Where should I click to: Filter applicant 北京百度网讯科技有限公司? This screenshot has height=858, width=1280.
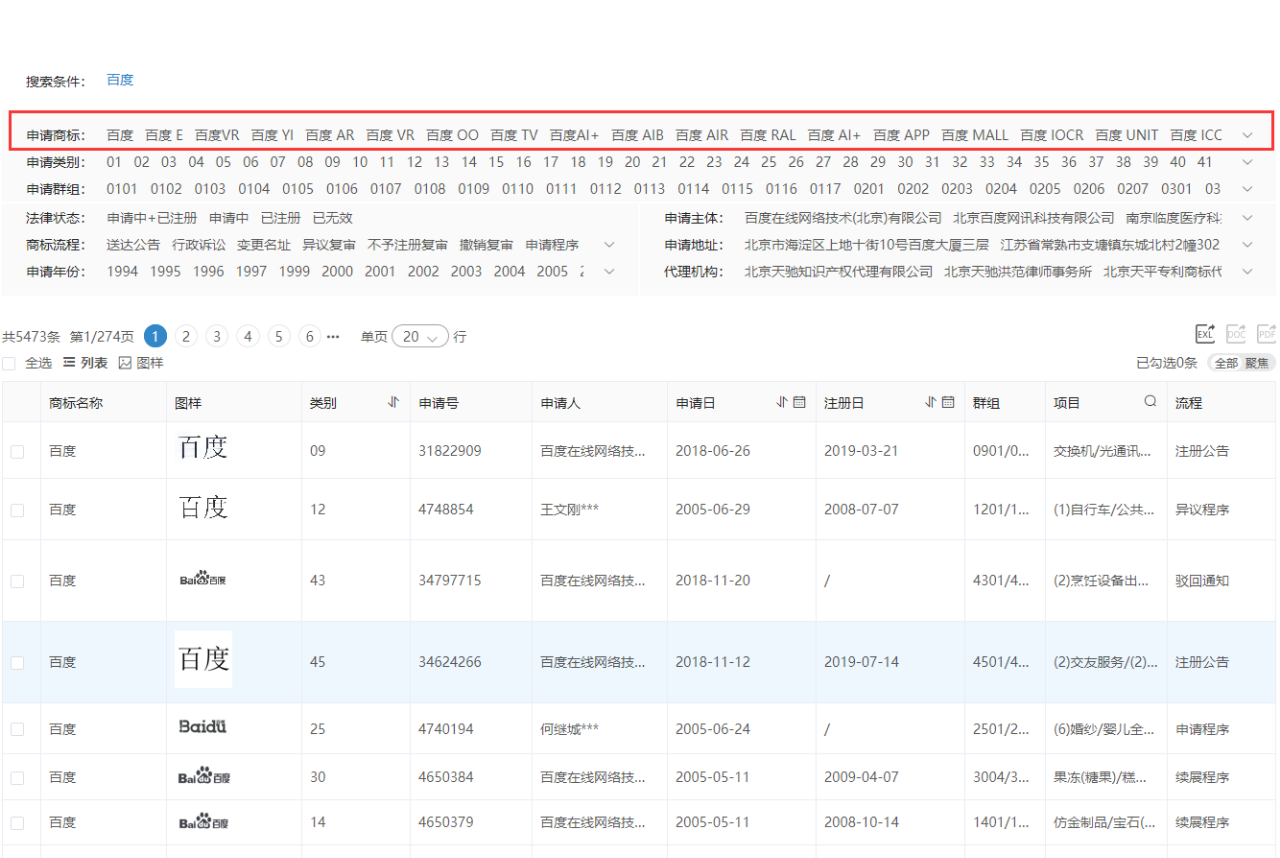[x=1033, y=217]
